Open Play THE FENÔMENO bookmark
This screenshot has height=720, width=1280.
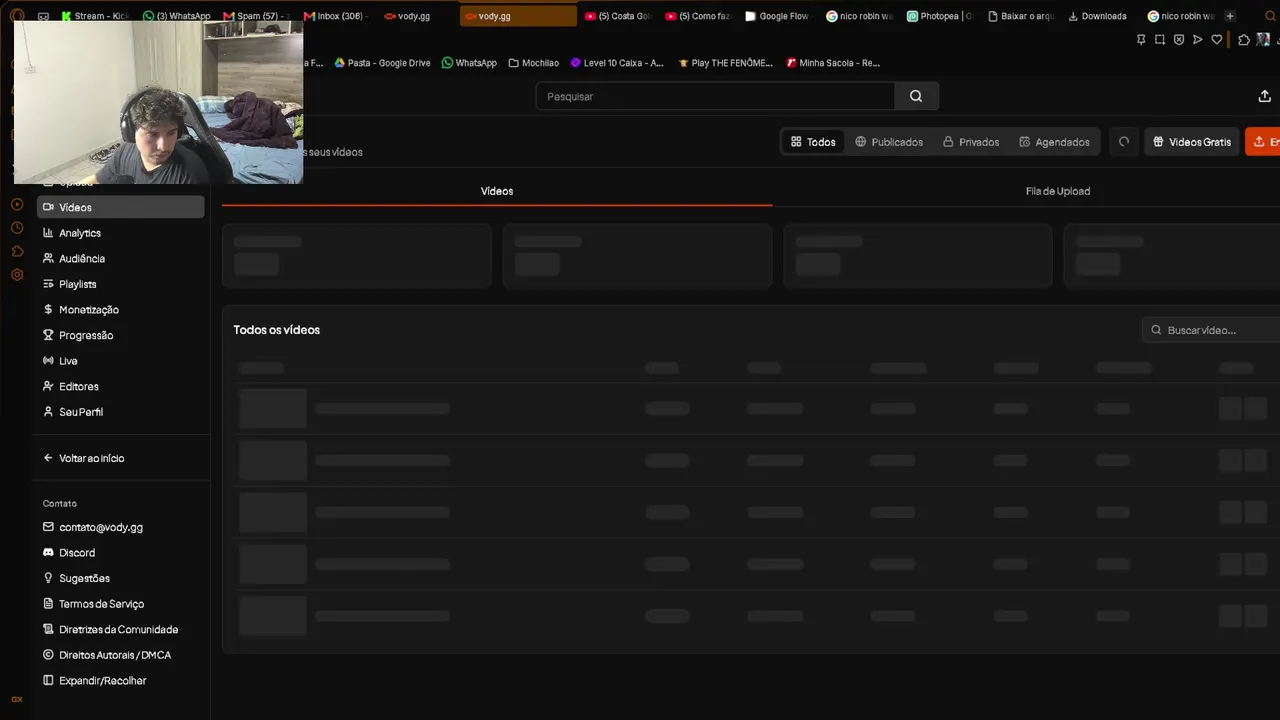[x=726, y=63]
